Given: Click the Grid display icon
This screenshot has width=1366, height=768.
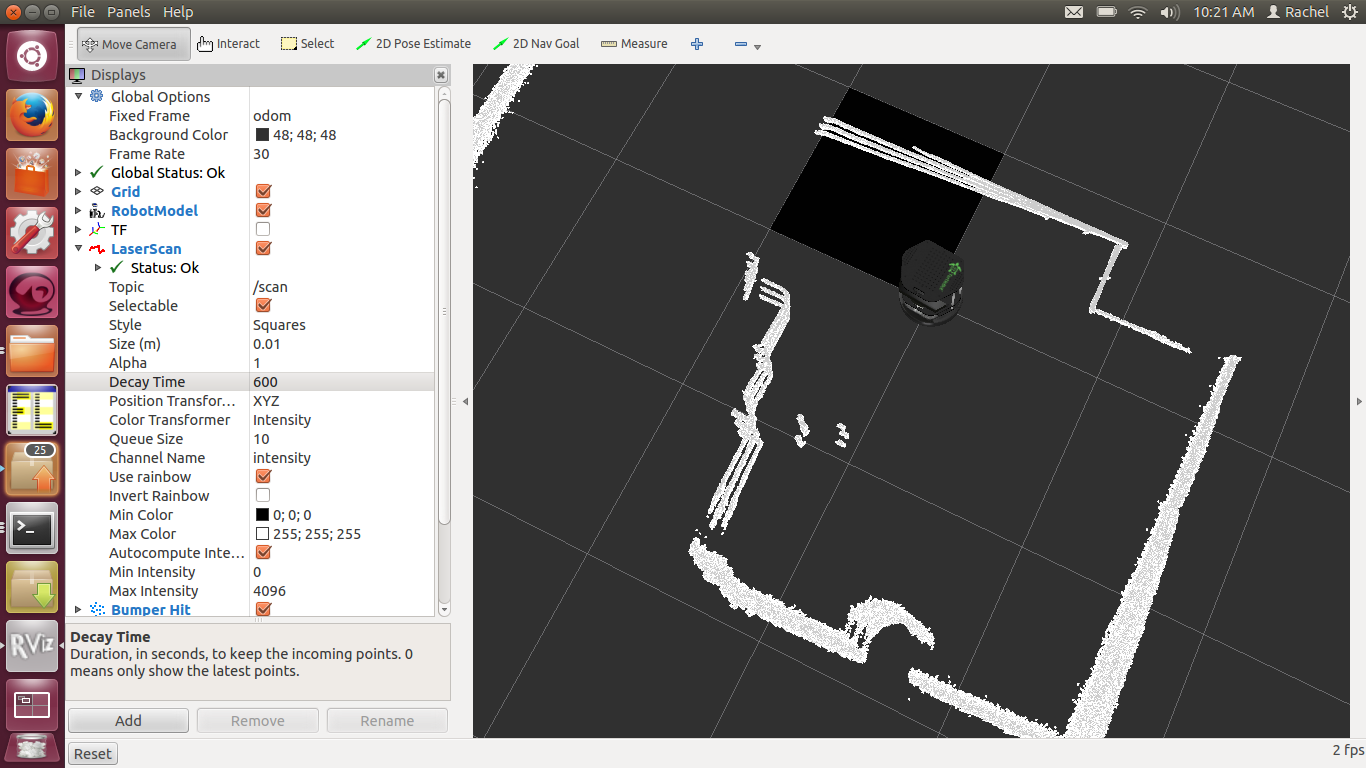Looking at the screenshot, I should [x=96, y=191].
